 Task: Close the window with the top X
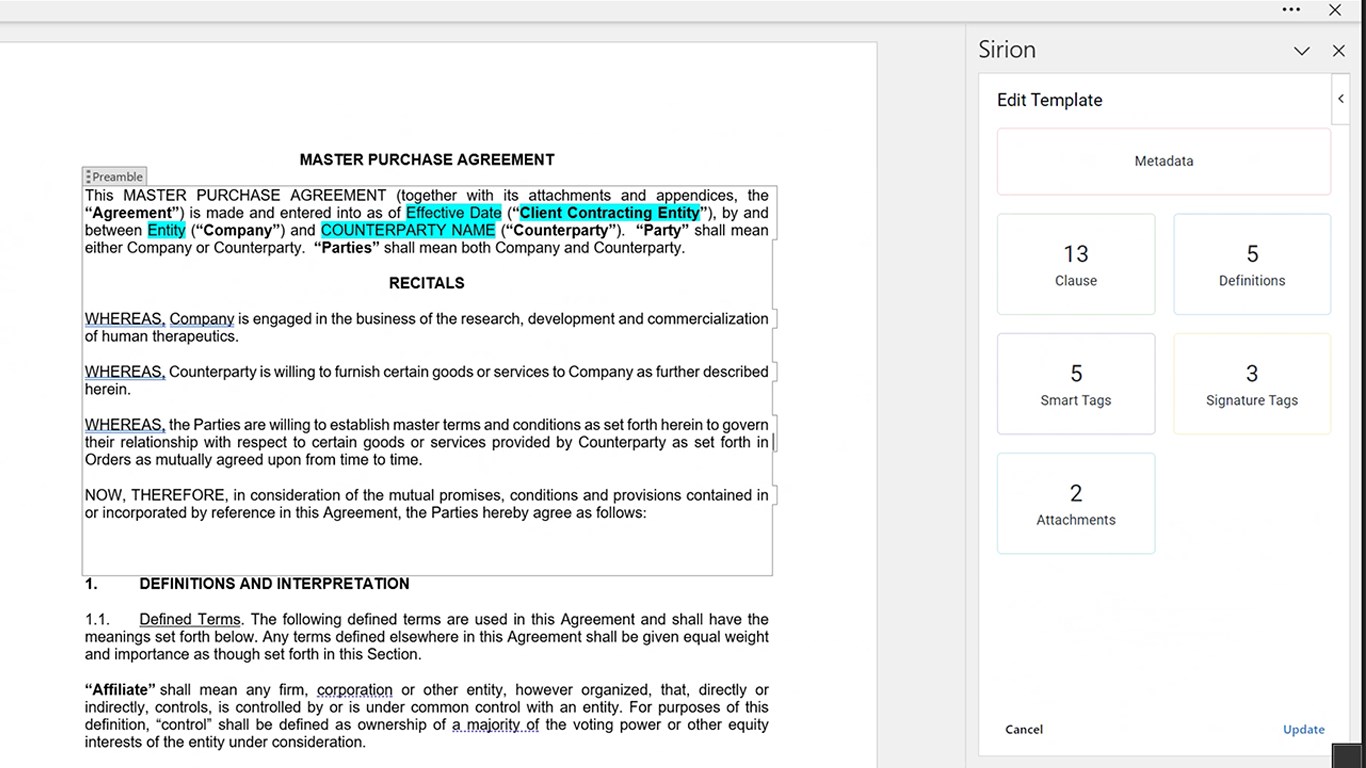pos(1334,10)
